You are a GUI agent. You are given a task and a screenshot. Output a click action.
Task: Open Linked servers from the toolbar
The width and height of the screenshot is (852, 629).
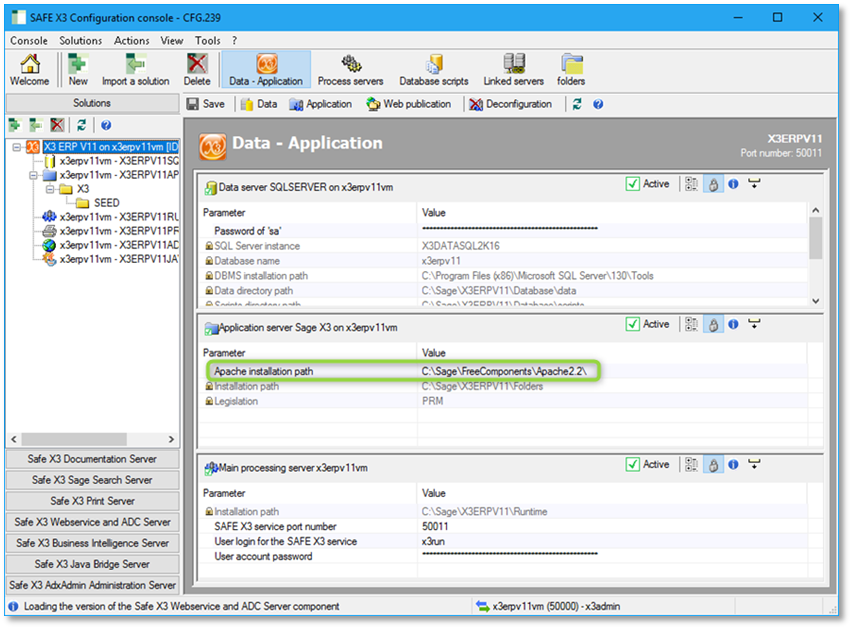[514, 69]
